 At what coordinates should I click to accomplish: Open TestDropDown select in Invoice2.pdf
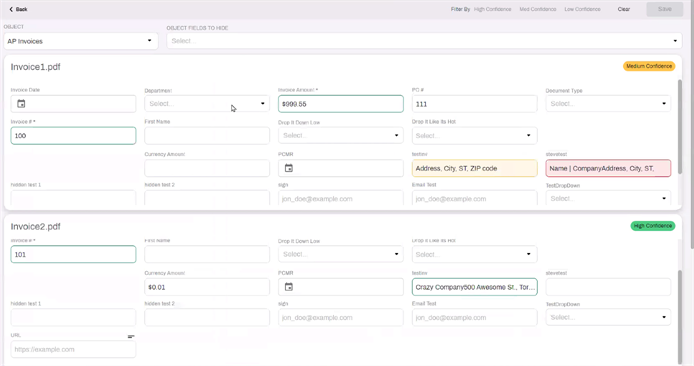point(608,317)
